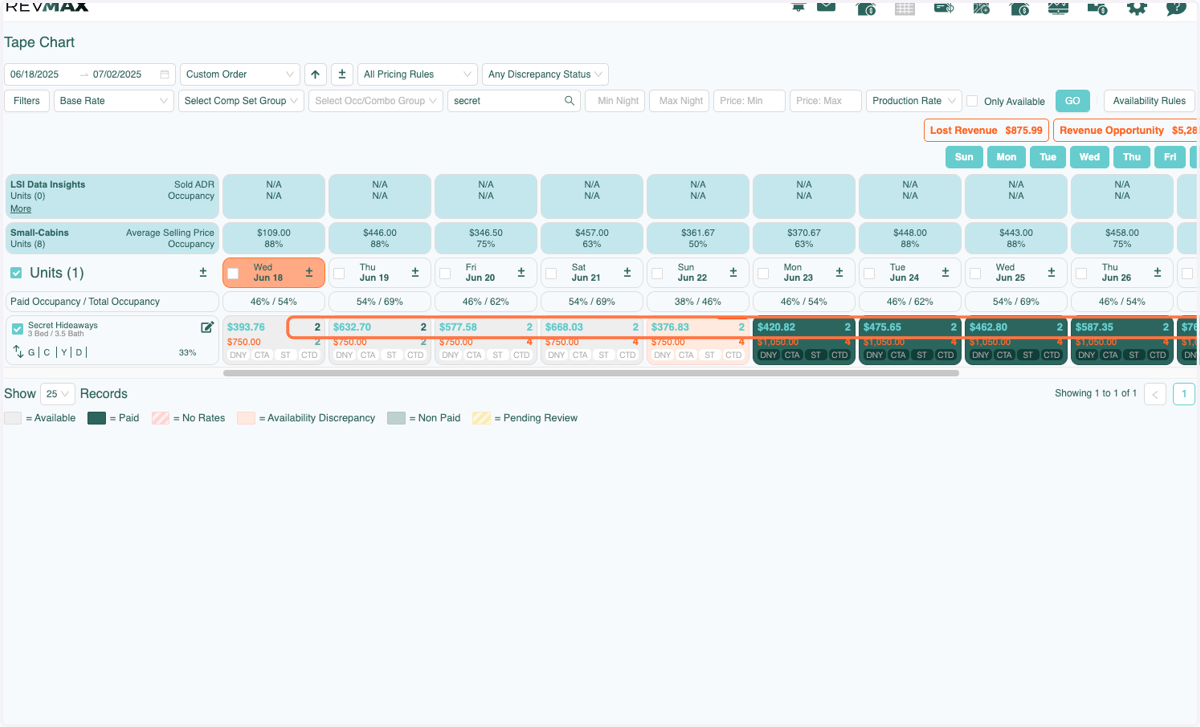Click the More link under LSI Data Insights

pyautogui.click(x=20, y=209)
